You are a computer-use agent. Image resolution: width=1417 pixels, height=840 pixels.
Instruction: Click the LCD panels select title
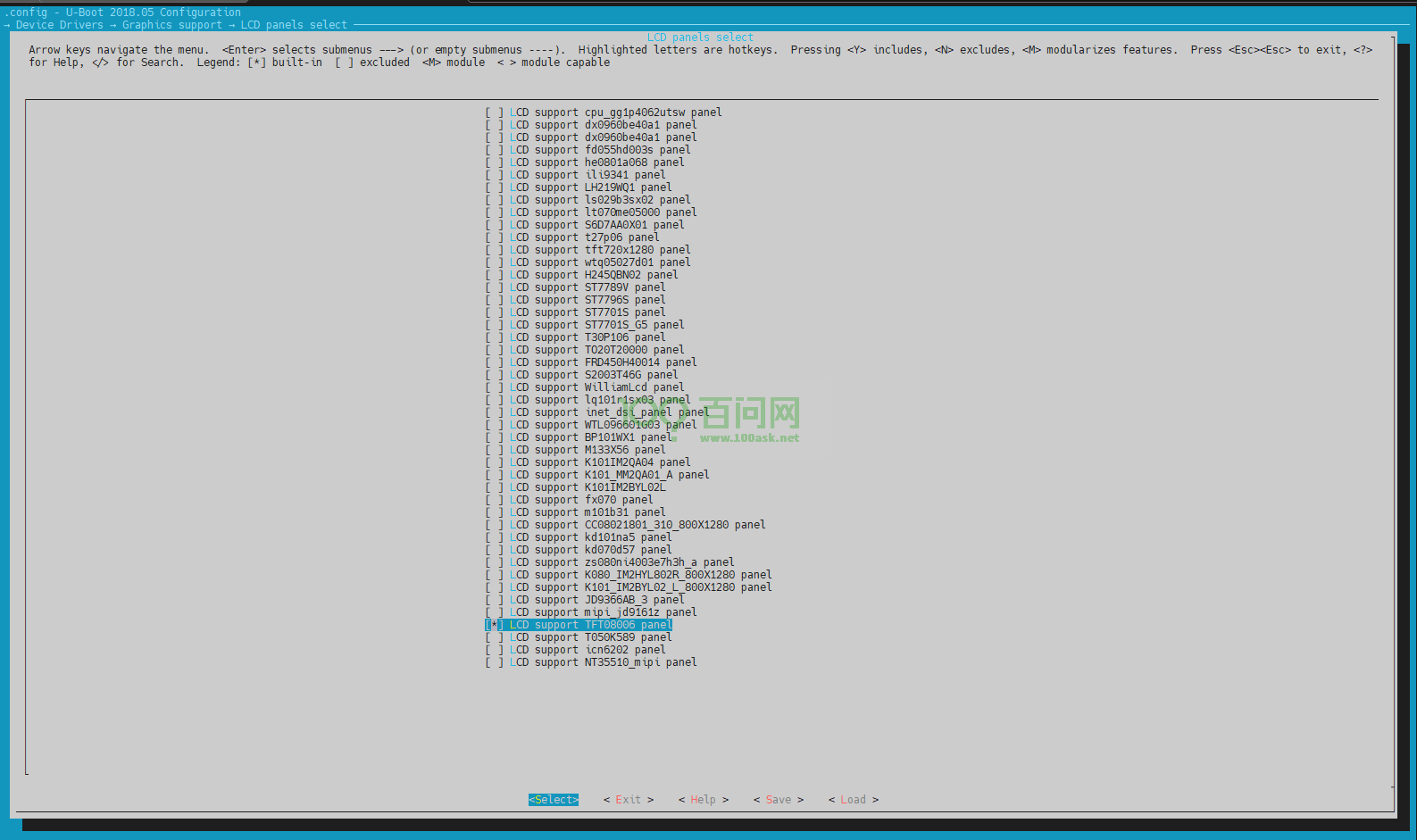click(x=700, y=37)
